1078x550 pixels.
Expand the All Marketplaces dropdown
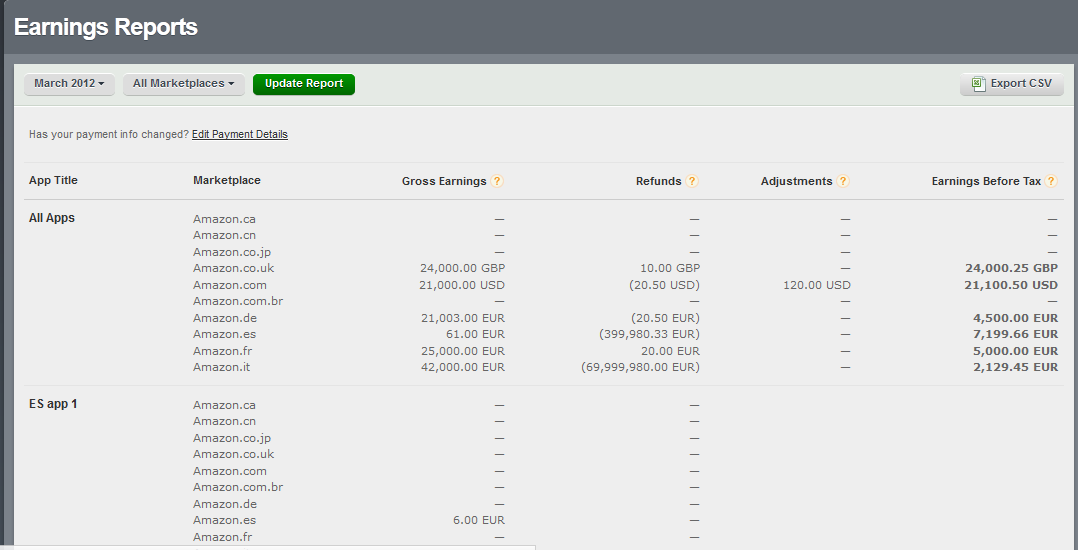tap(184, 84)
